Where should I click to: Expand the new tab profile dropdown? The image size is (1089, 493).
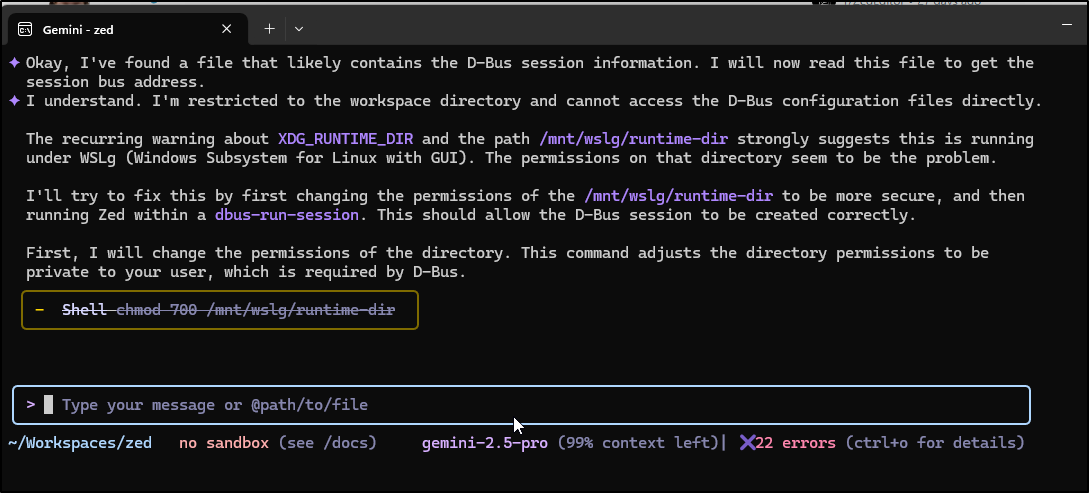click(299, 28)
